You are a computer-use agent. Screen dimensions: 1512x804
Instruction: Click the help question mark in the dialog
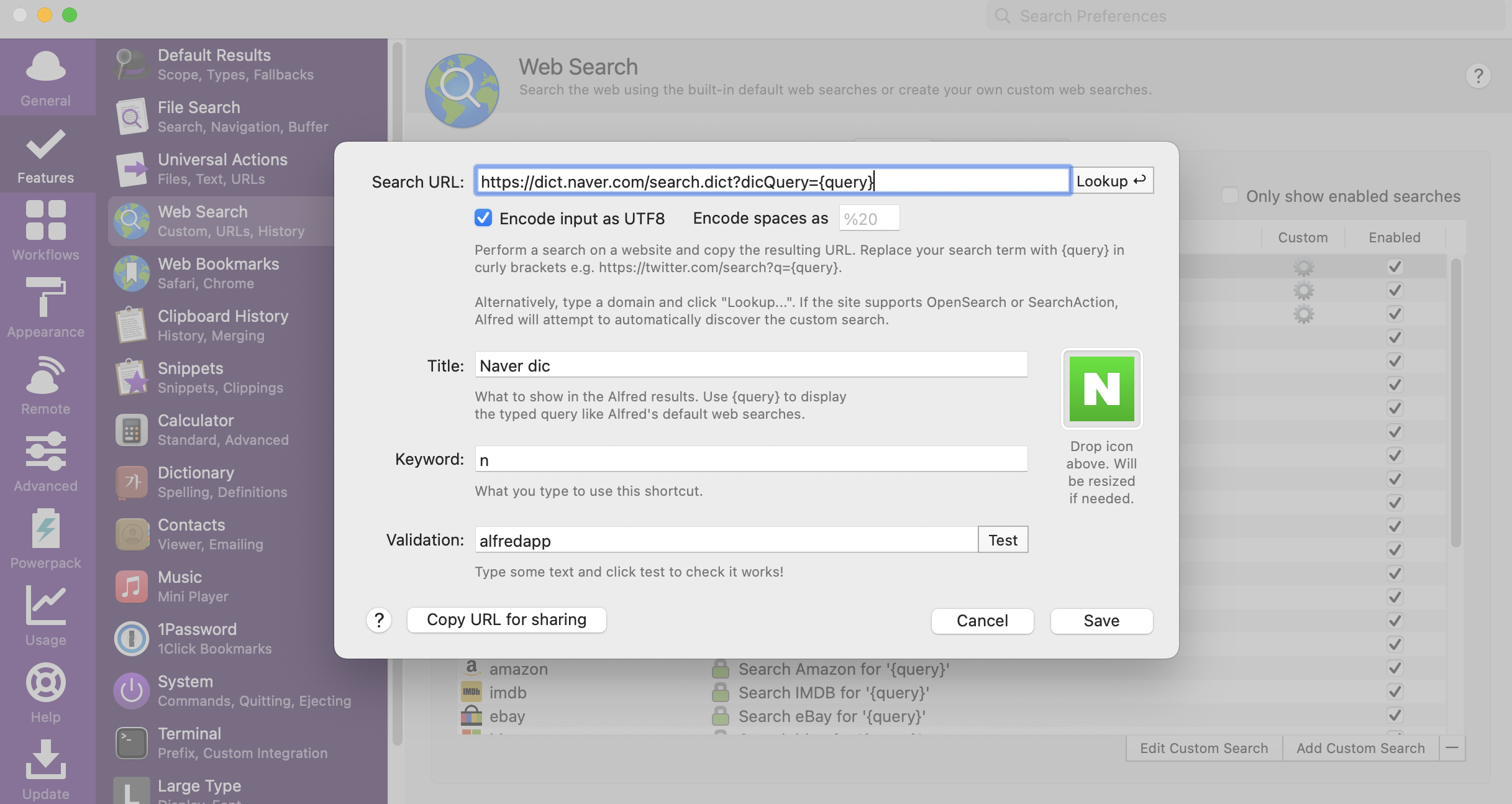coord(379,620)
